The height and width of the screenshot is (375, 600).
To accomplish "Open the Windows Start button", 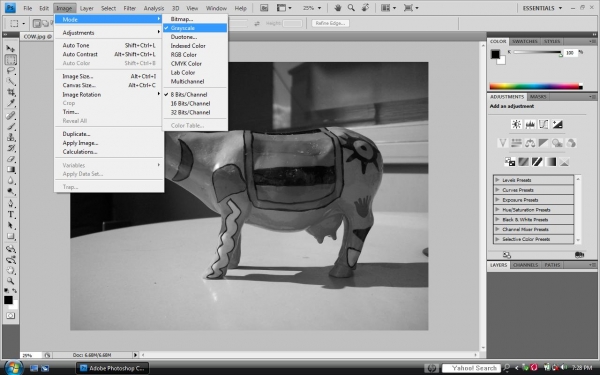I will click(x=13, y=368).
